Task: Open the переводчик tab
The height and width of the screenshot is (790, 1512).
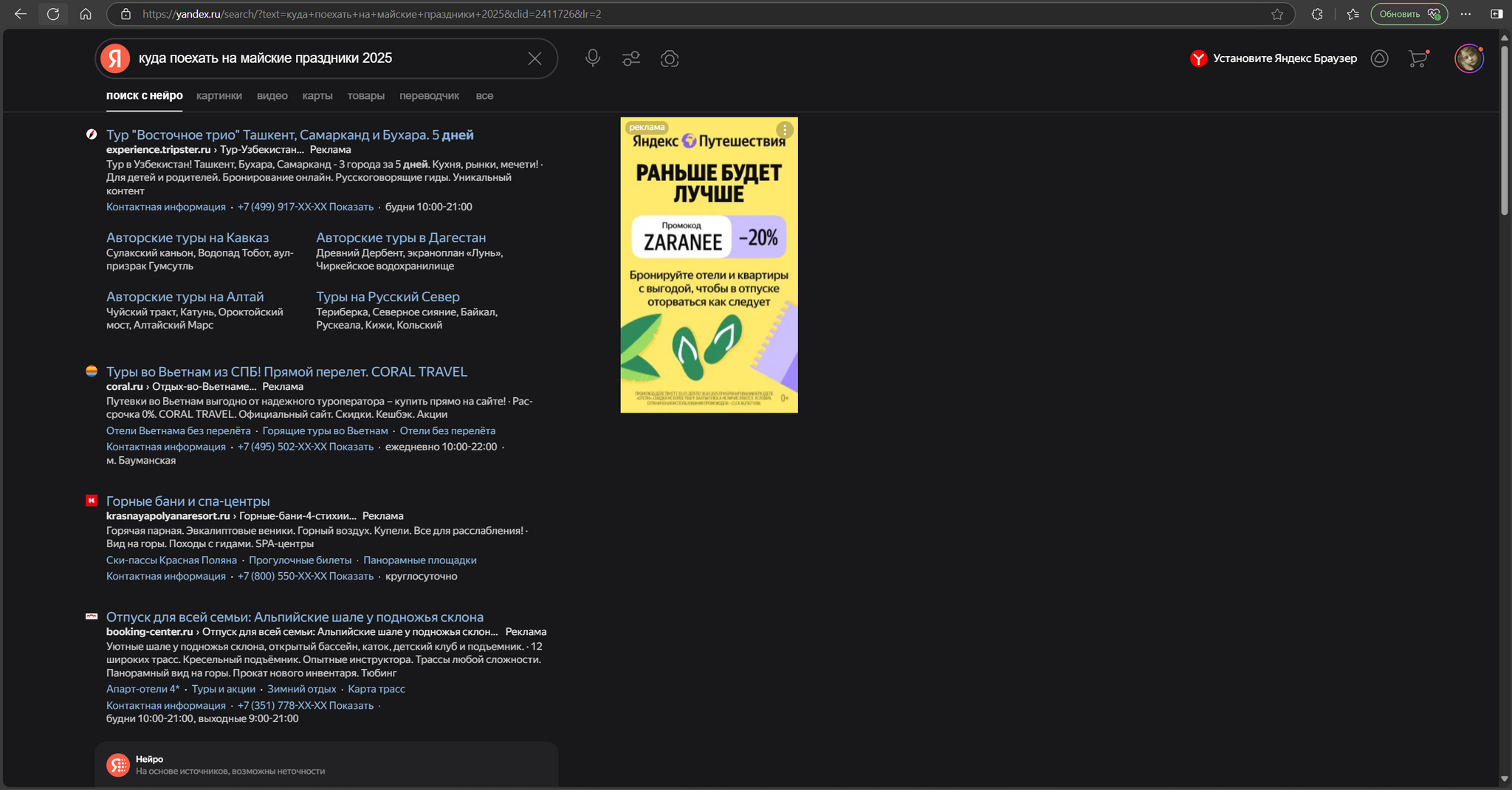Action: [x=429, y=96]
